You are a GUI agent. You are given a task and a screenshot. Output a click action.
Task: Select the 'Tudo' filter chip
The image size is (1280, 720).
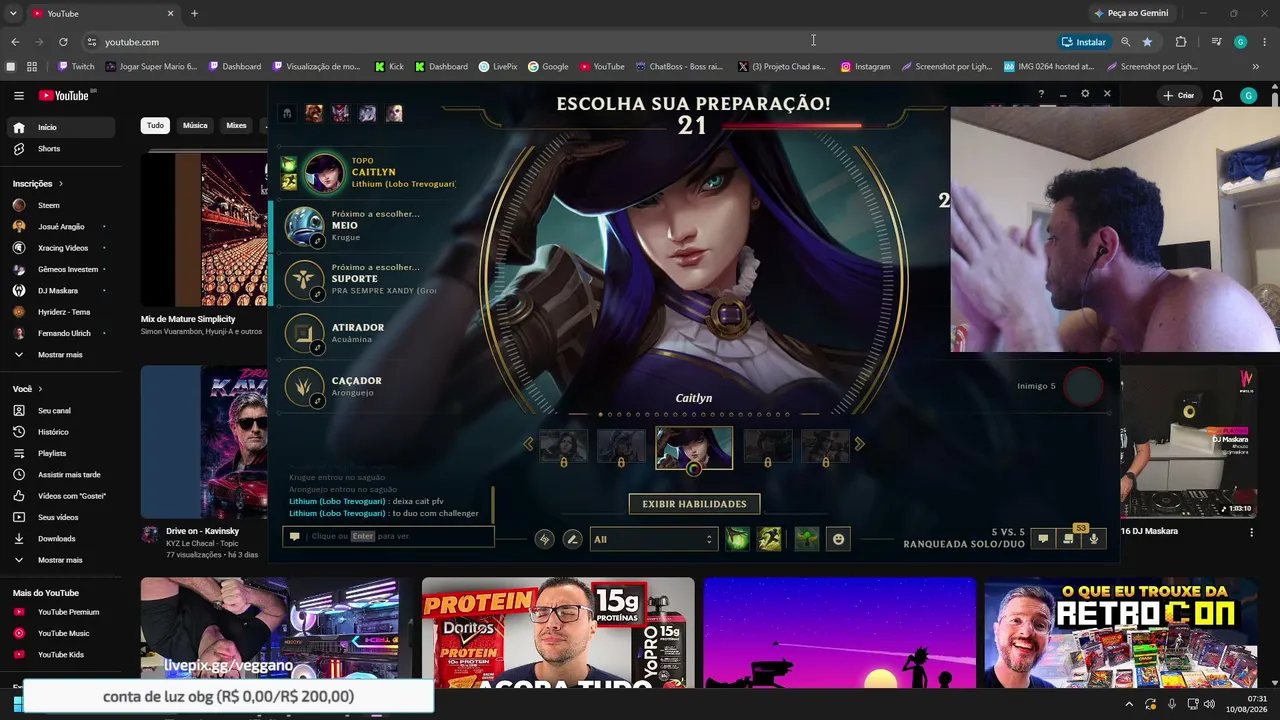click(155, 126)
